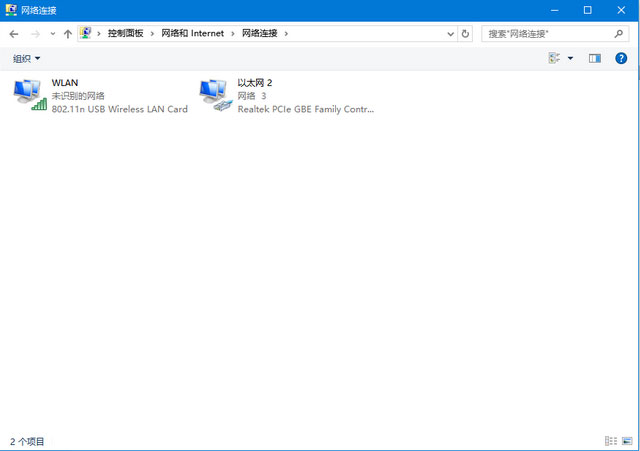Click the 802.11n USB Wireless LAN Card text
The width and height of the screenshot is (640, 451).
120,109
